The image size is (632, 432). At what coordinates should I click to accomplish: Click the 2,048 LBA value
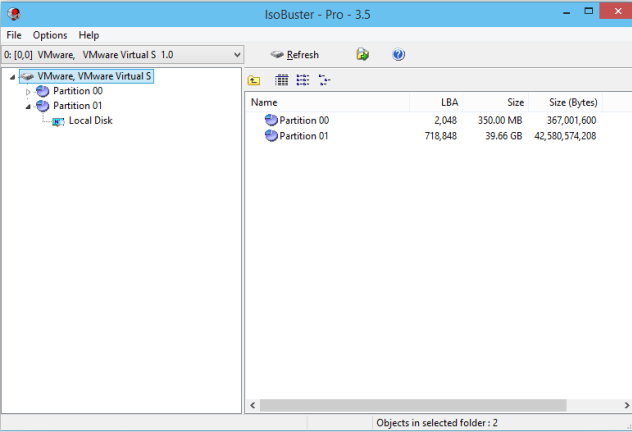445,120
